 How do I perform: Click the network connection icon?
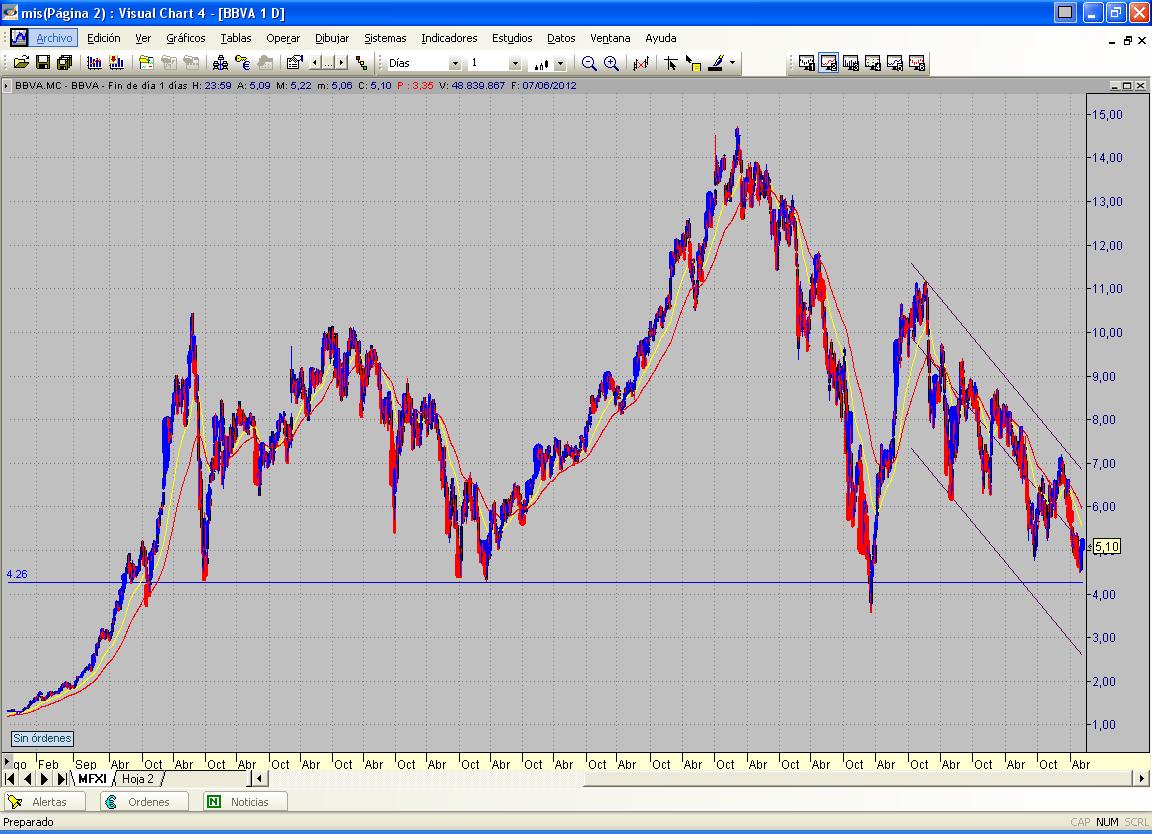click(220, 63)
